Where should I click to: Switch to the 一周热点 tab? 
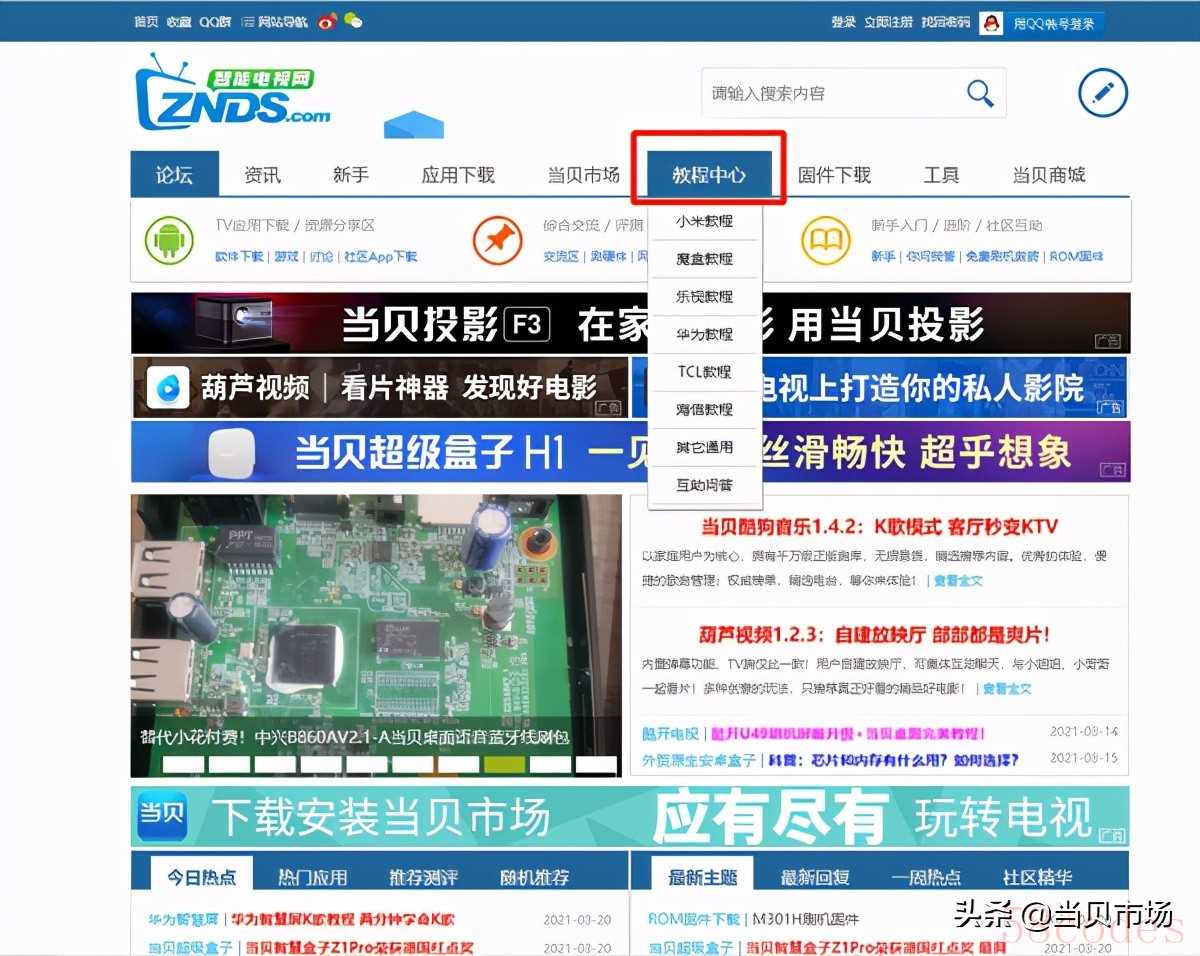tap(926, 878)
